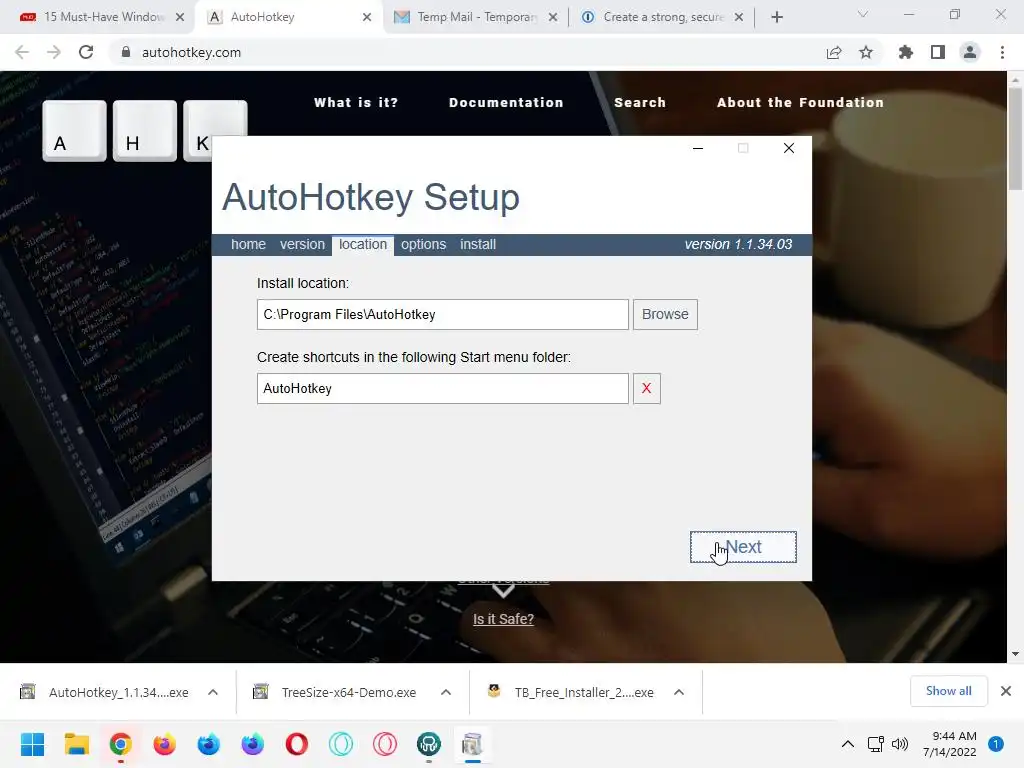This screenshot has height=768, width=1024.
Task: Click Browse for install location
Action: coord(665,315)
